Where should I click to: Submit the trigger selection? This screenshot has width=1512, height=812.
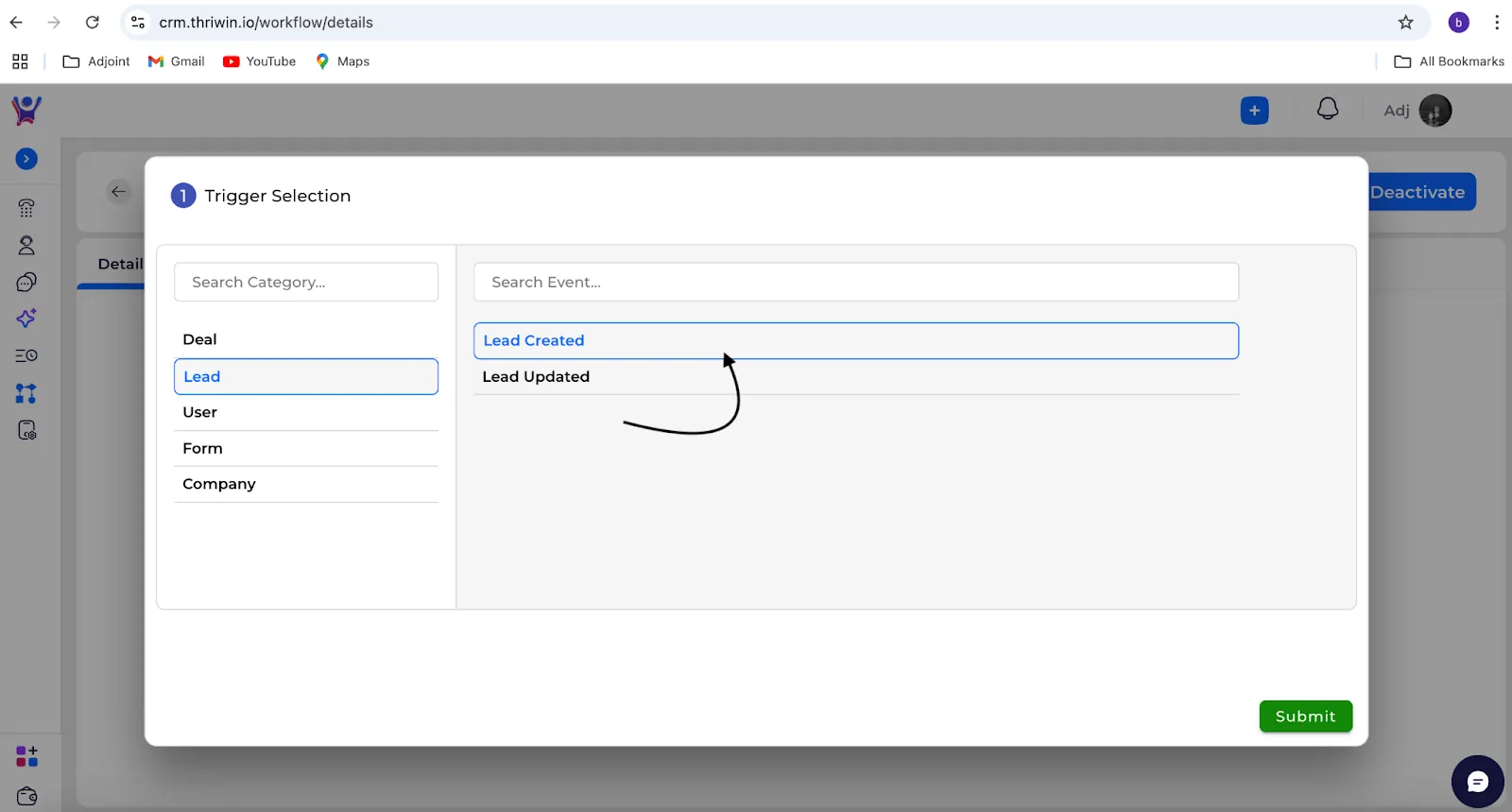[x=1306, y=717]
